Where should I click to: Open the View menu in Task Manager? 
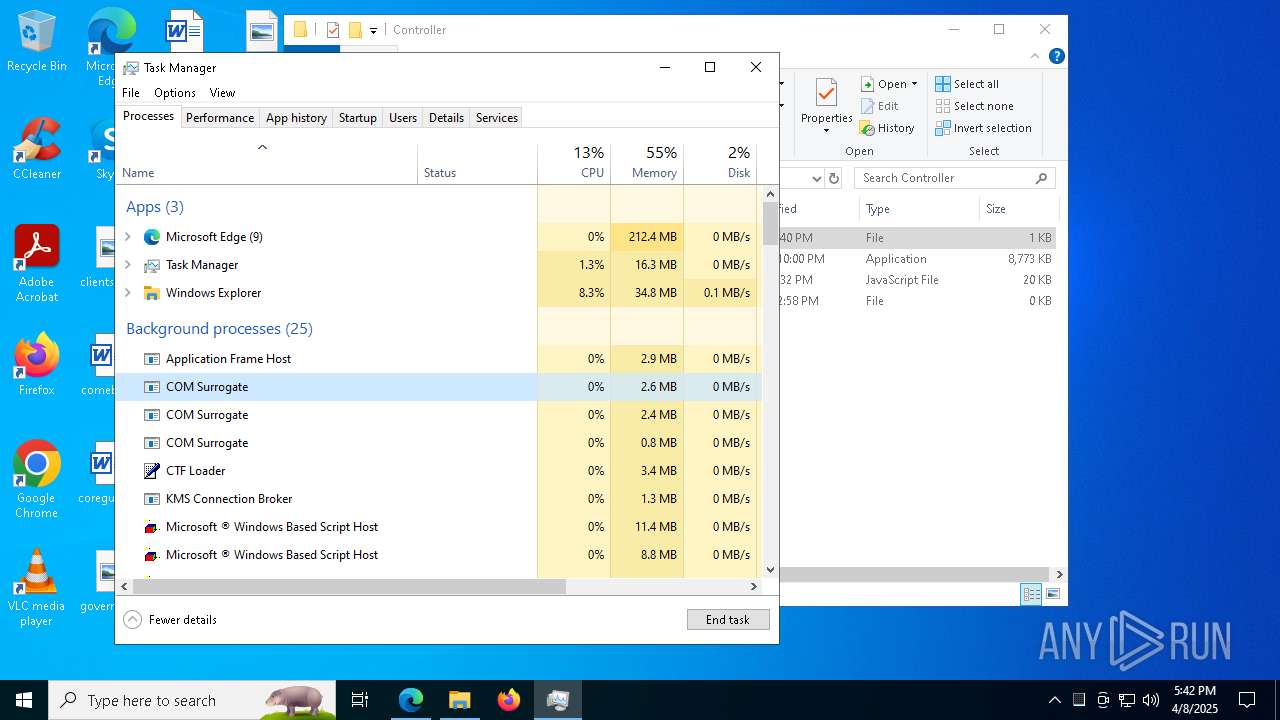(222, 93)
